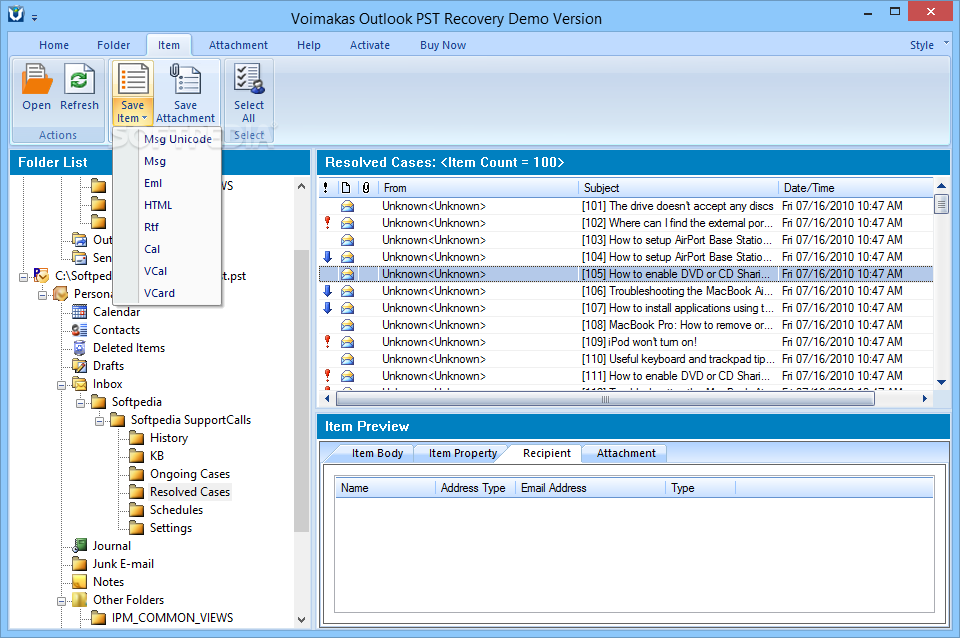
Task: Select the Resolved Cases folder
Action: [190, 492]
